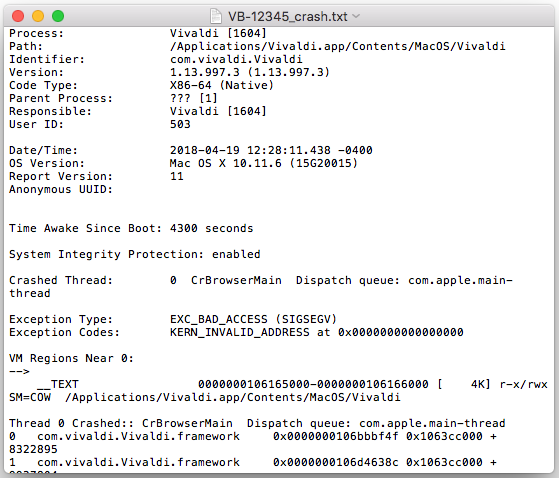Click the version number 1.13.997.3
The width and height of the screenshot is (559, 478).
205,72
